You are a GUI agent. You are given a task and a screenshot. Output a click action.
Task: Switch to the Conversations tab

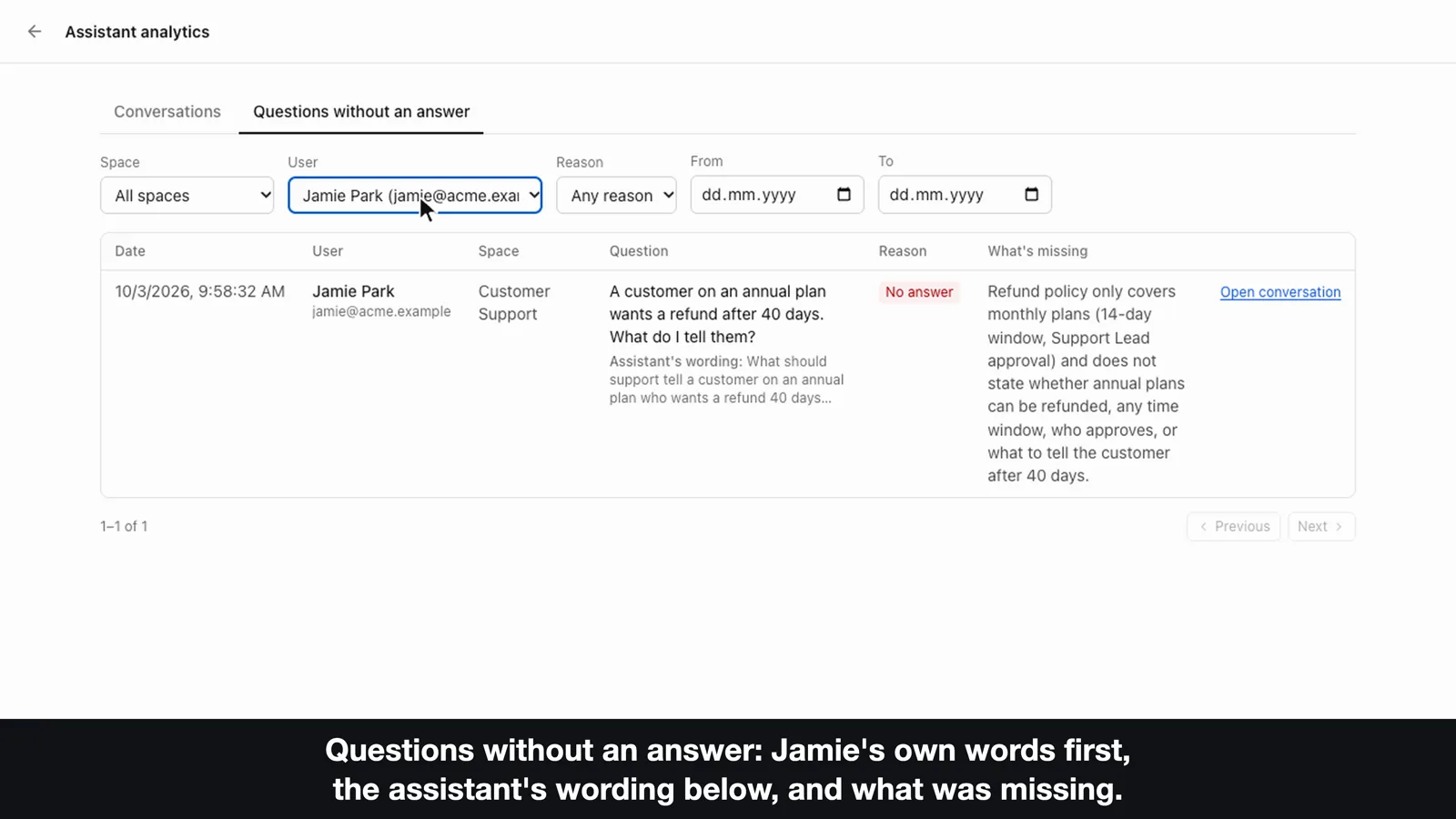[167, 112]
